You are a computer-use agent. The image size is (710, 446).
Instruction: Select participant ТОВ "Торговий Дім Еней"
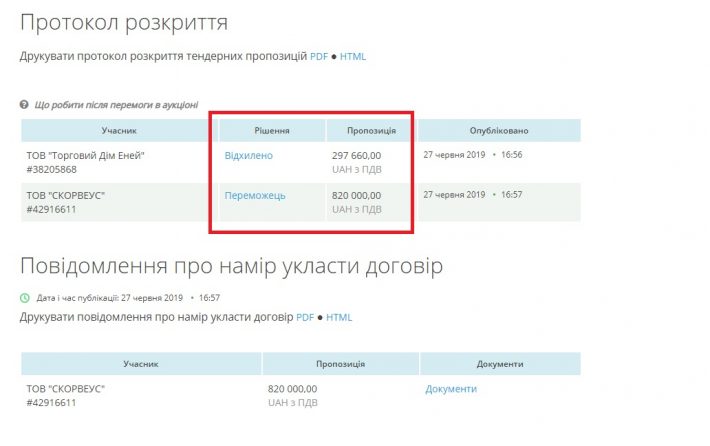point(86,155)
